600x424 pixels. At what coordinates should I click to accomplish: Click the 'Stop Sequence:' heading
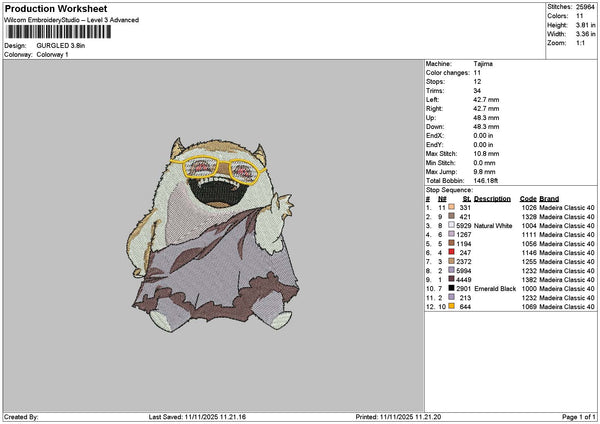pos(449,190)
